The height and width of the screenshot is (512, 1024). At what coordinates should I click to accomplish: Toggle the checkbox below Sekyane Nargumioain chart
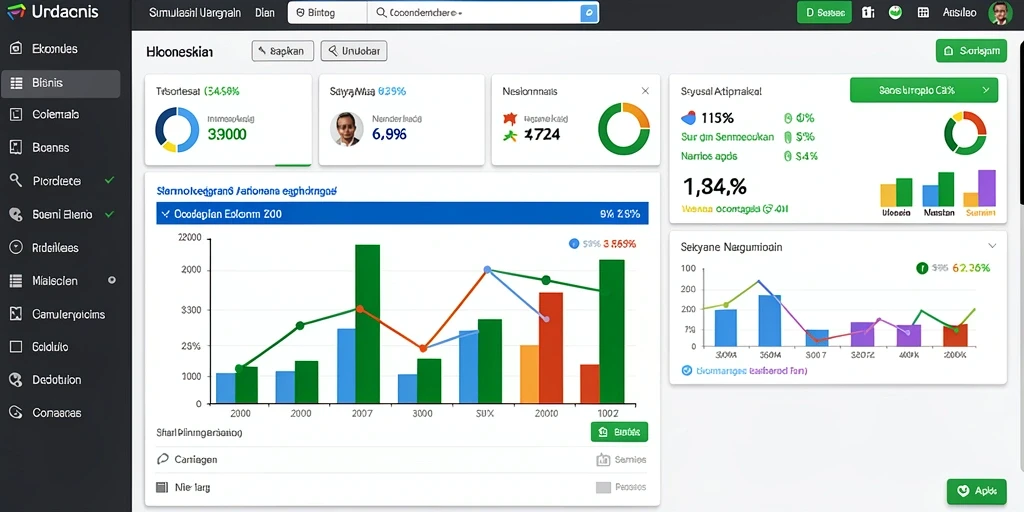[686, 370]
